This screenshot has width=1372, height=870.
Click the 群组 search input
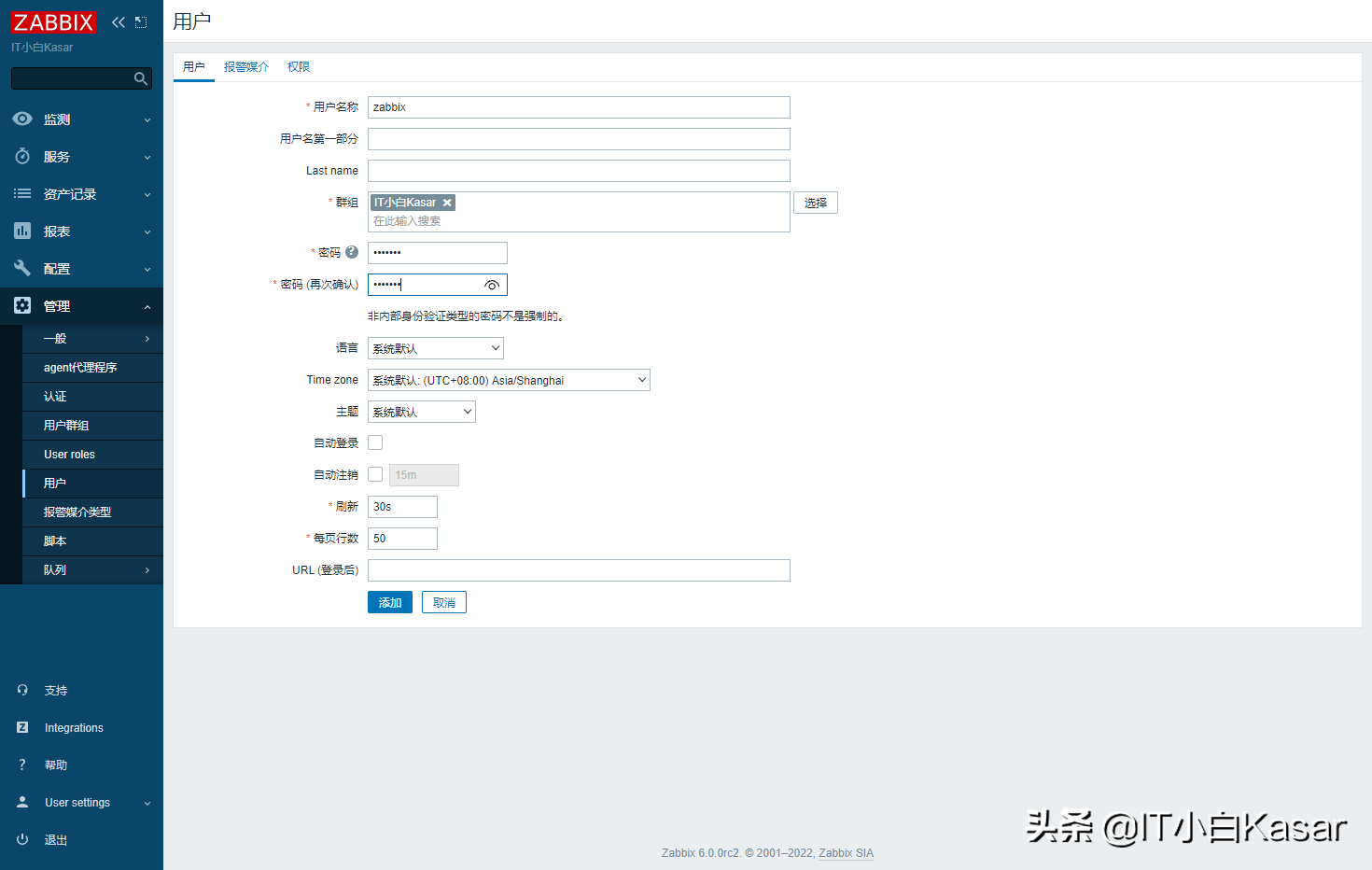579,221
